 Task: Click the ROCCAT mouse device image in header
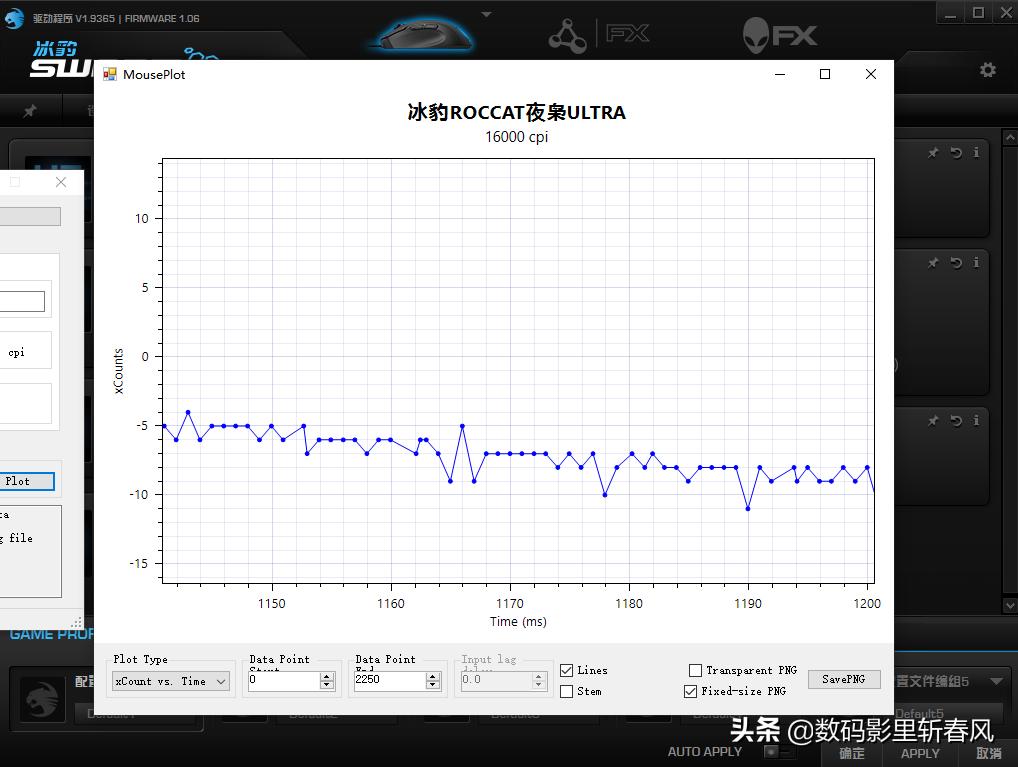pos(422,34)
